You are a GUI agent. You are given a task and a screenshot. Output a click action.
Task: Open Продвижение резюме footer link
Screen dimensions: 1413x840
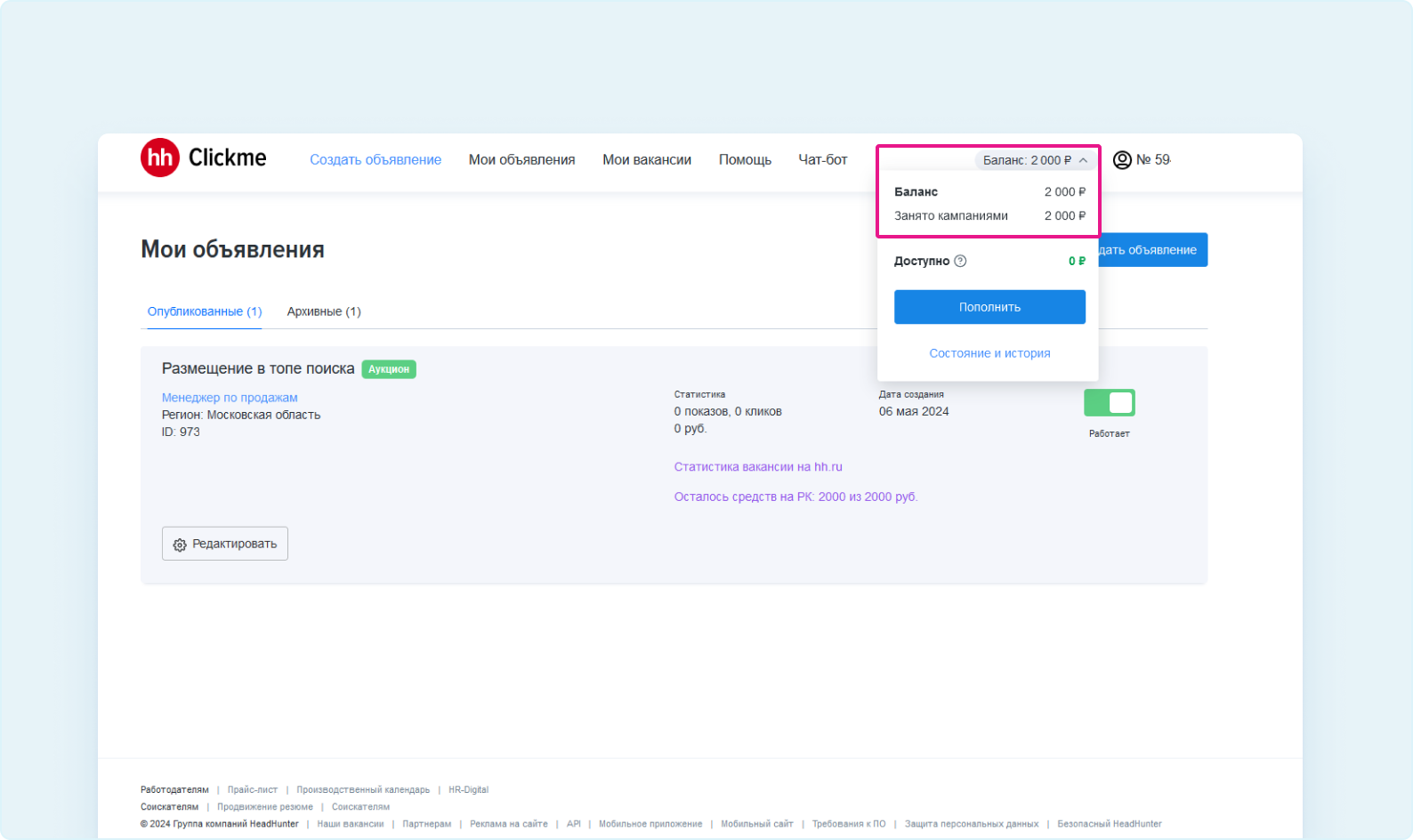coord(265,807)
